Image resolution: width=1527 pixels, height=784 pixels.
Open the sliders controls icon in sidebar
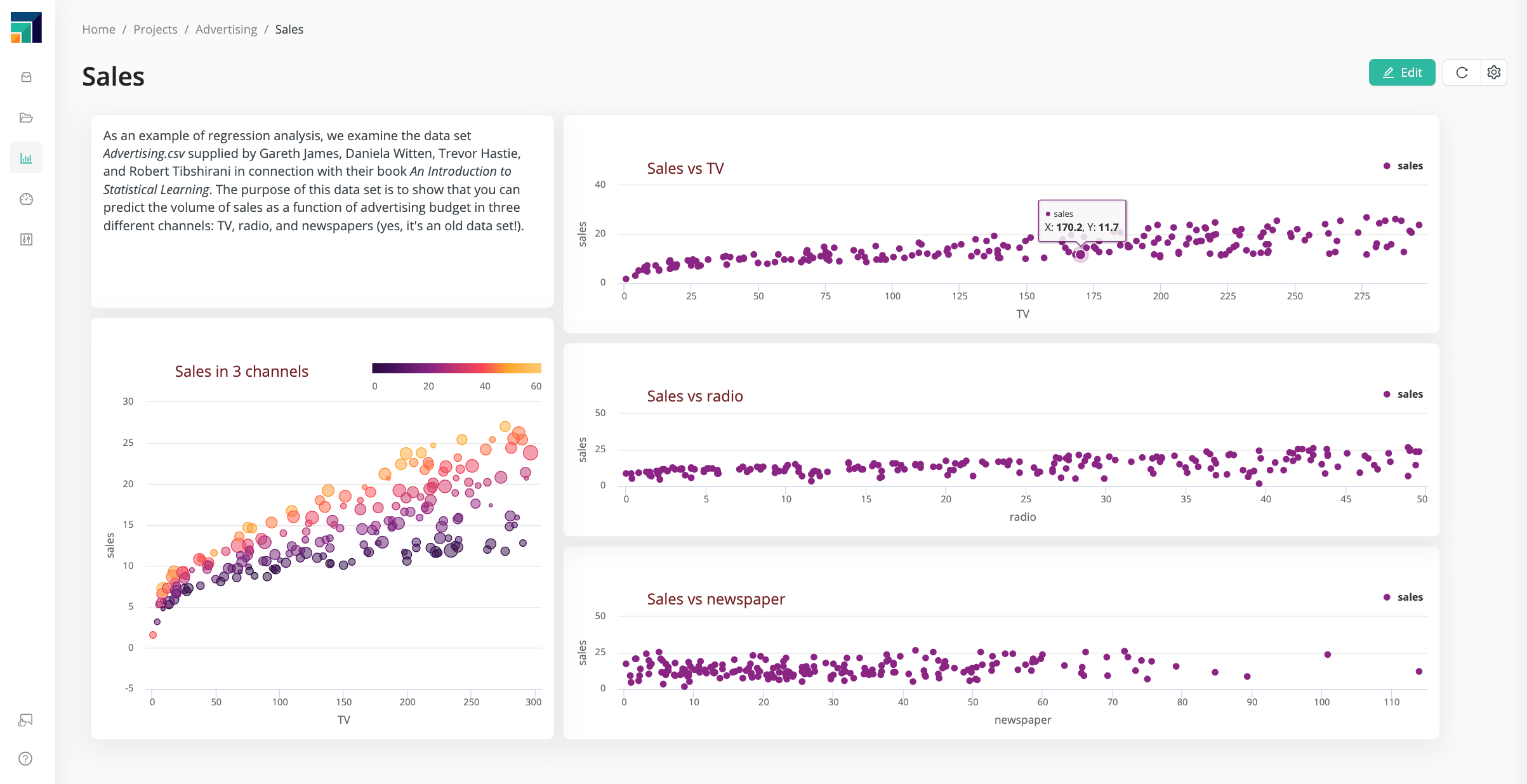[26, 239]
